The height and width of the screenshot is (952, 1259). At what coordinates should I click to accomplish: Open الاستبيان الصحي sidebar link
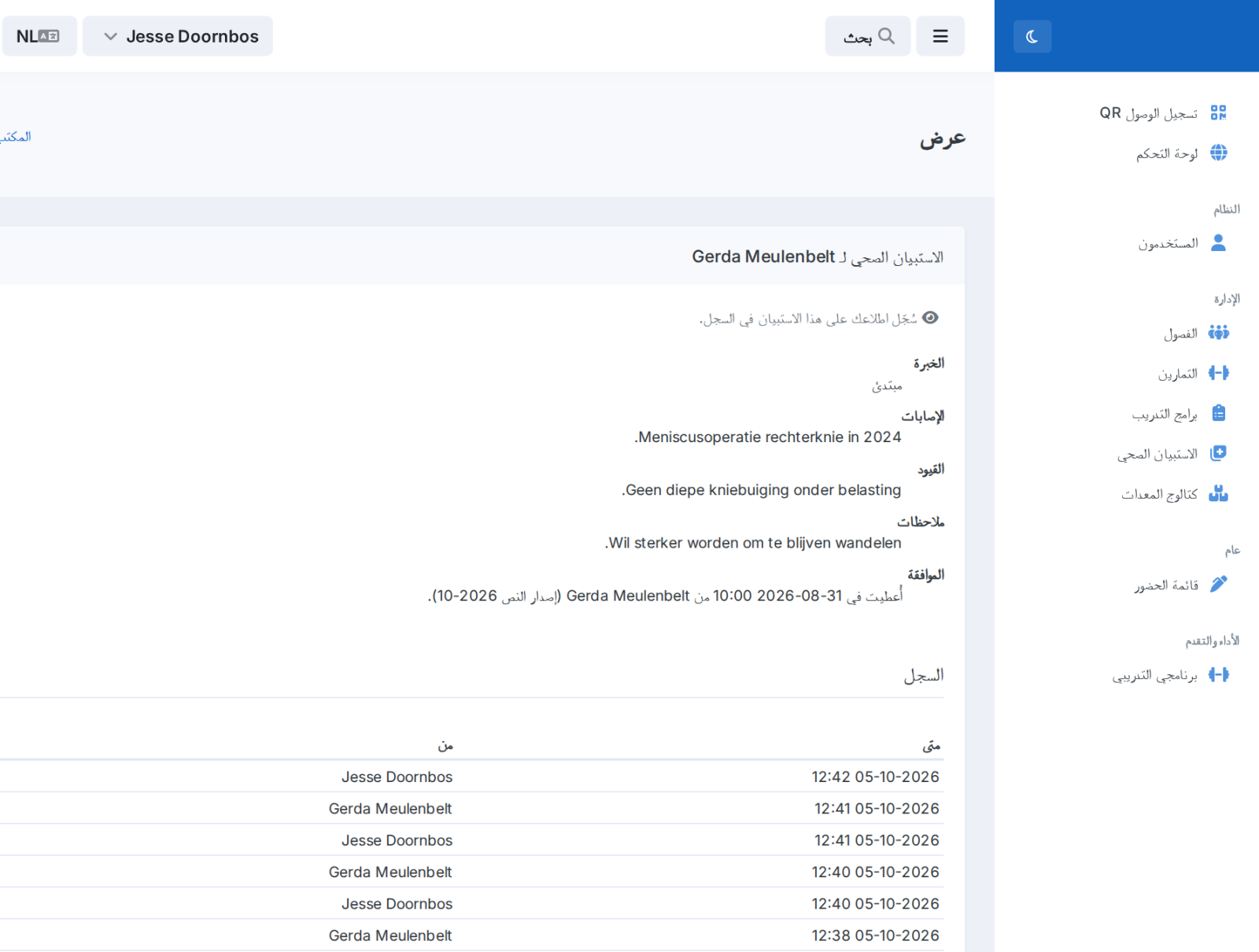[x=1157, y=455]
